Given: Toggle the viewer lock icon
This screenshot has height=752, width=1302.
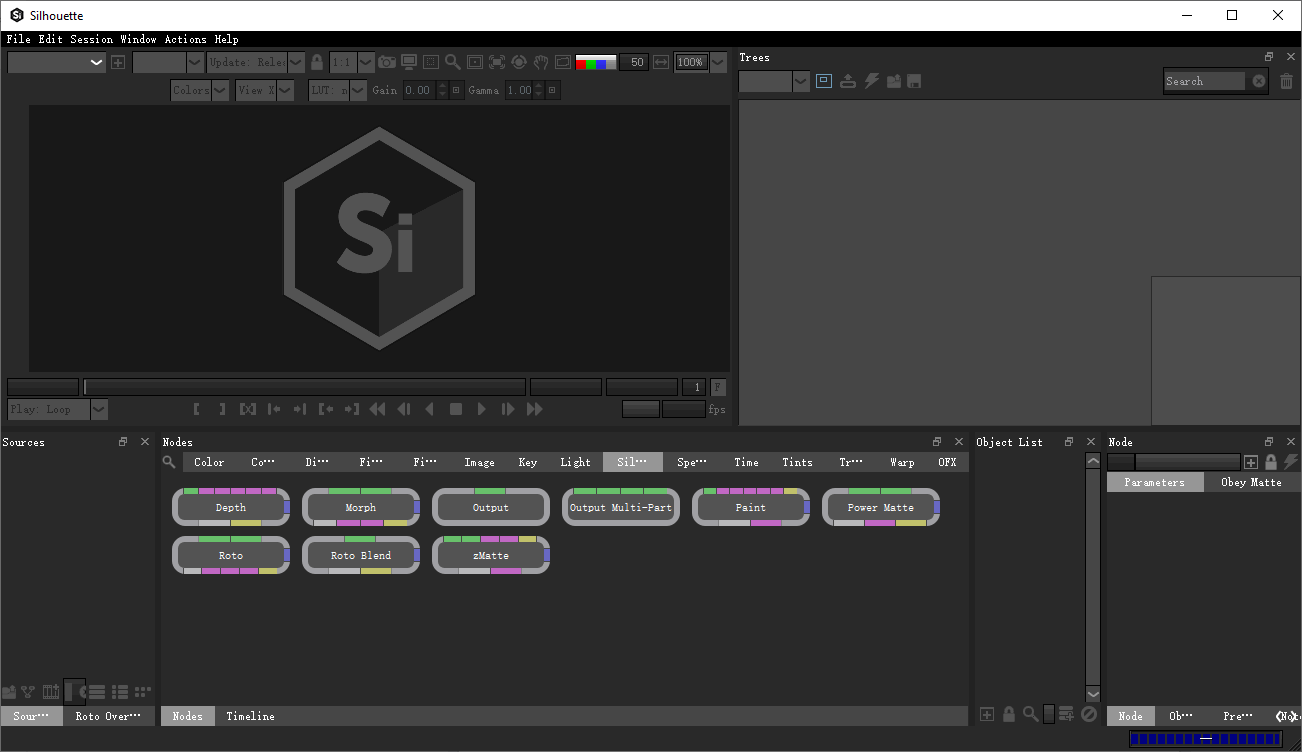Looking at the screenshot, I should [x=317, y=62].
